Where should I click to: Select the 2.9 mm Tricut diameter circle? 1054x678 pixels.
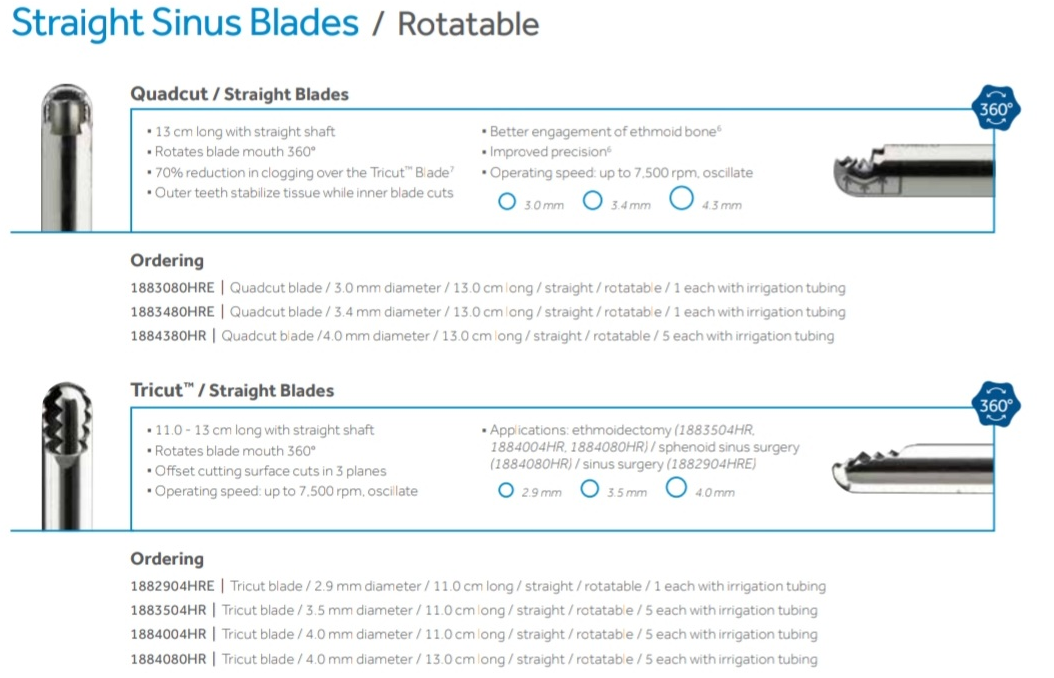[505, 490]
